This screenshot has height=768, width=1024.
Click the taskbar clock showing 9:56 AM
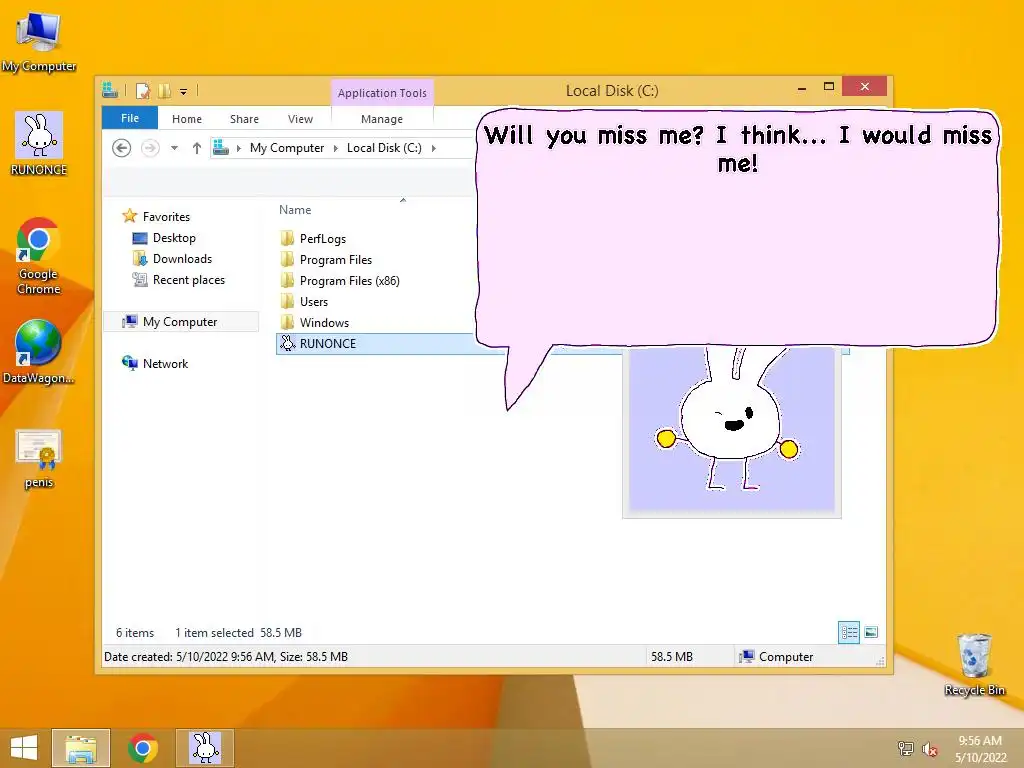coord(980,748)
